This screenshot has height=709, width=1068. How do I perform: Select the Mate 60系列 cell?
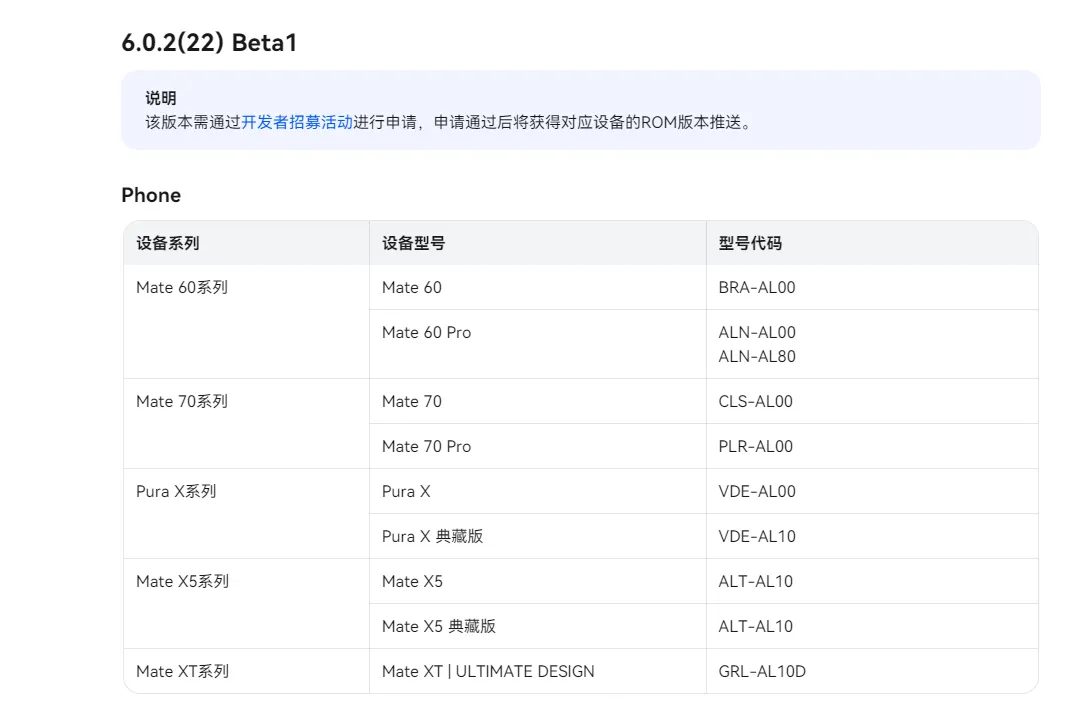tap(247, 321)
